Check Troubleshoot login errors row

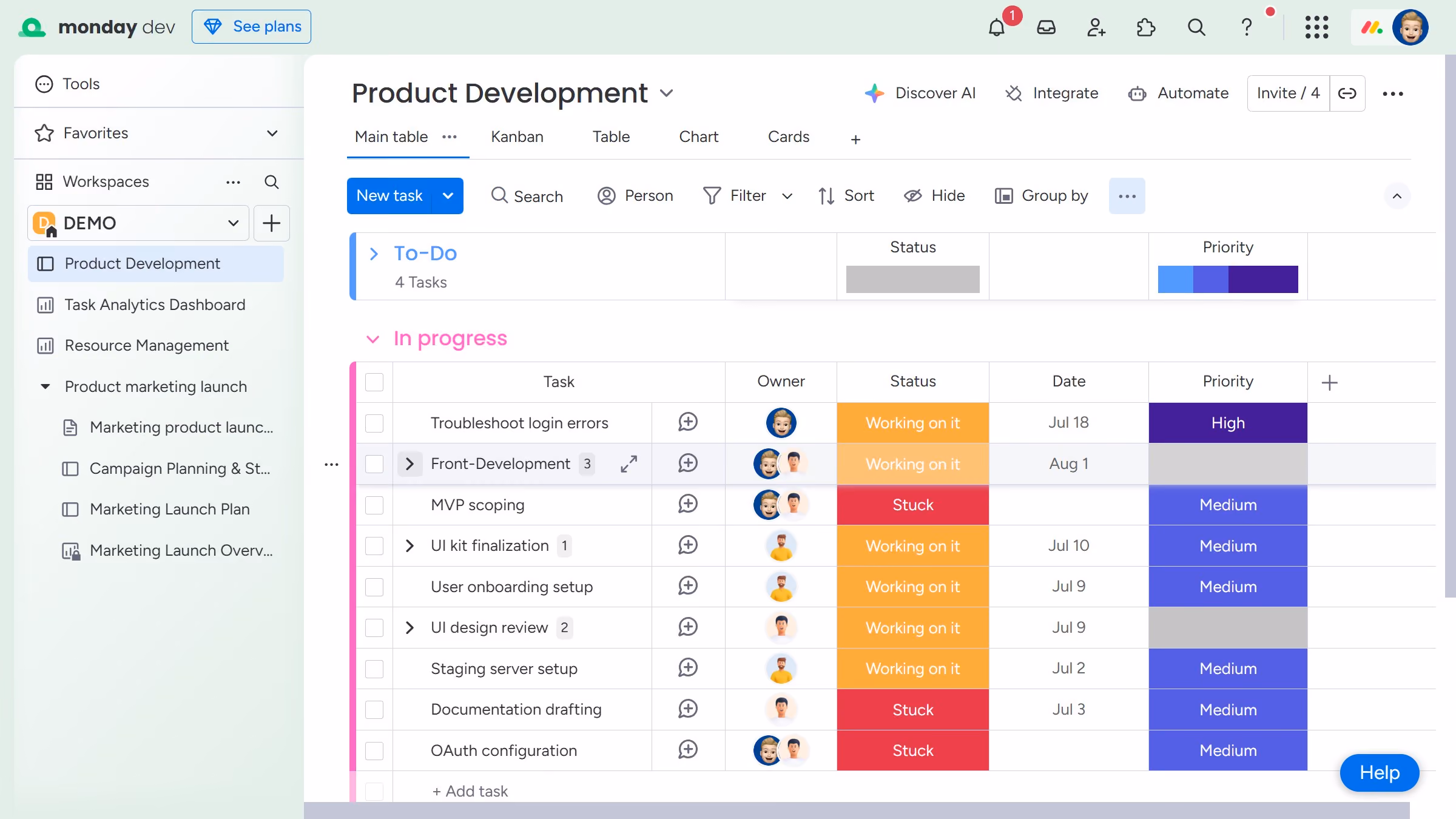coord(374,423)
